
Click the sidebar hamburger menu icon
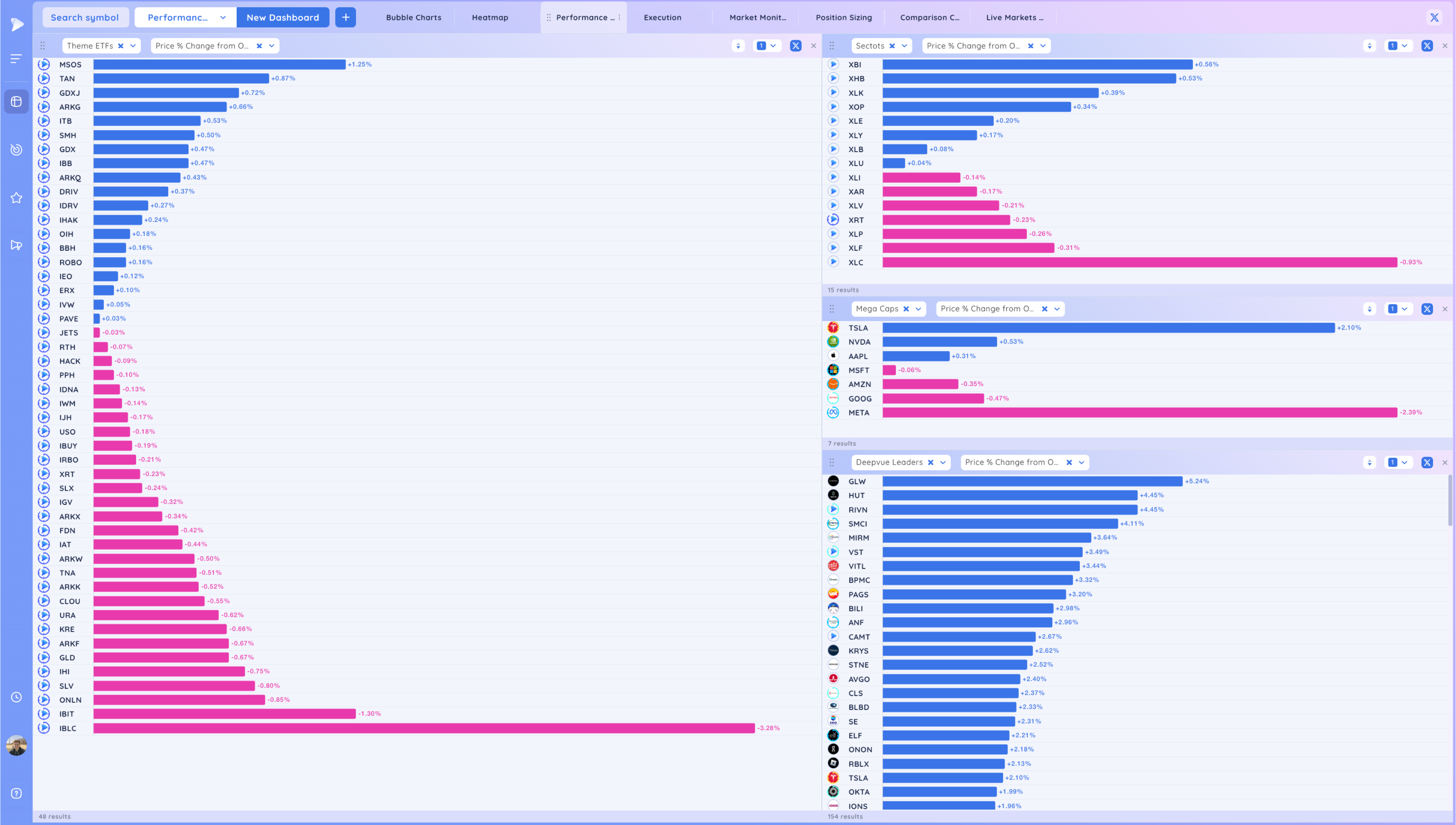[x=16, y=58]
